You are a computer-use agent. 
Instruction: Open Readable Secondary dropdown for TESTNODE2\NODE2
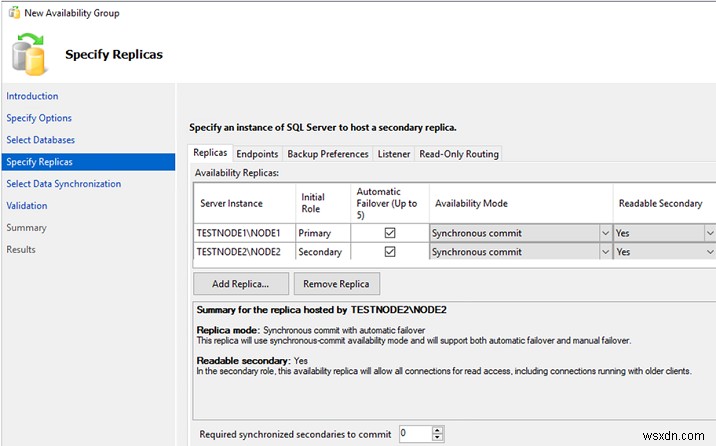[x=710, y=252]
